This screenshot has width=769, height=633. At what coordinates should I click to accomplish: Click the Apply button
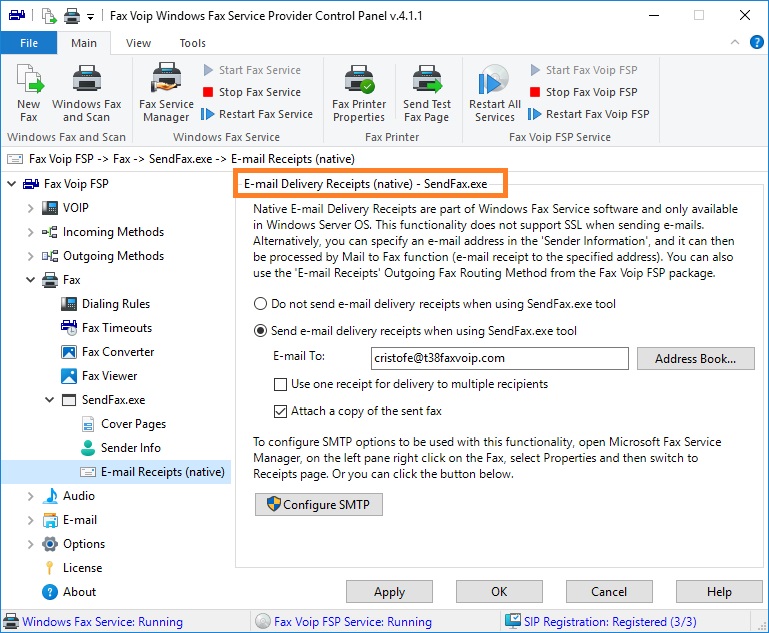pyautogui.click(x=389, y=592)
